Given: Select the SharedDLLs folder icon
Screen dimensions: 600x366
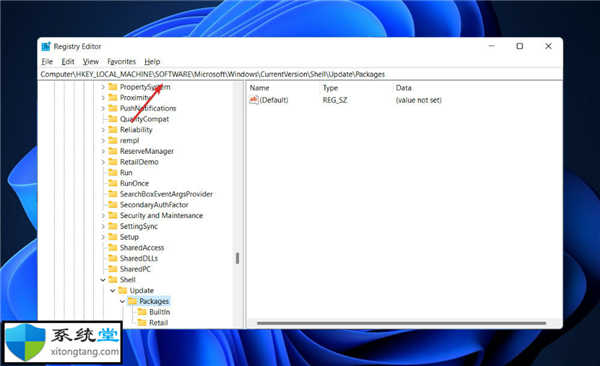Looking at the screenshot, I should pos(112,258).
